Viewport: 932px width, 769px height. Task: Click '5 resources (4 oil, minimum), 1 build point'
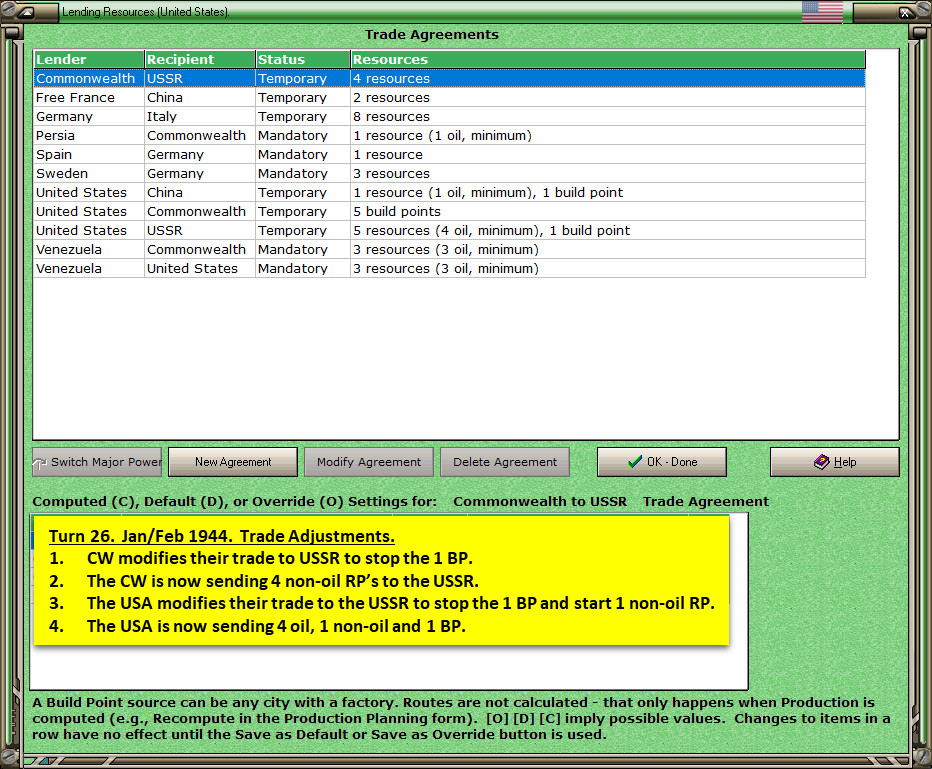tap(608, 231)
